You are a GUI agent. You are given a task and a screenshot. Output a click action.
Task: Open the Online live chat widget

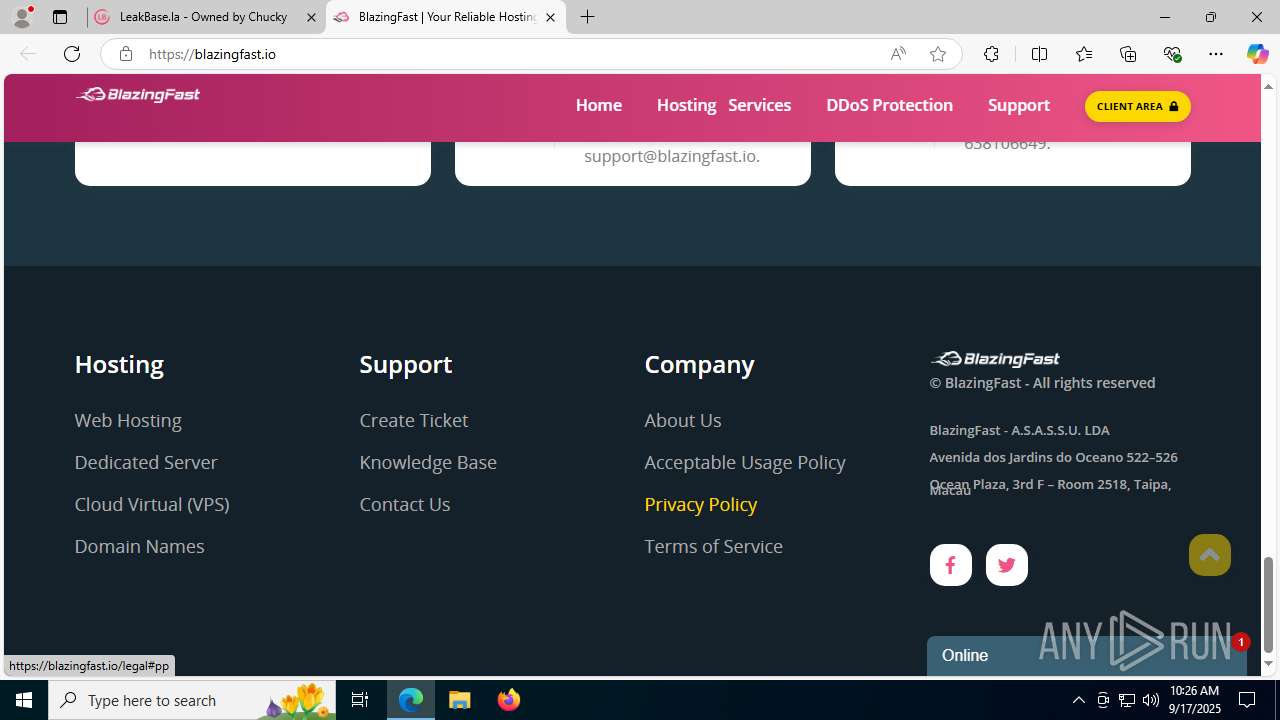(x=1086, y=656)
